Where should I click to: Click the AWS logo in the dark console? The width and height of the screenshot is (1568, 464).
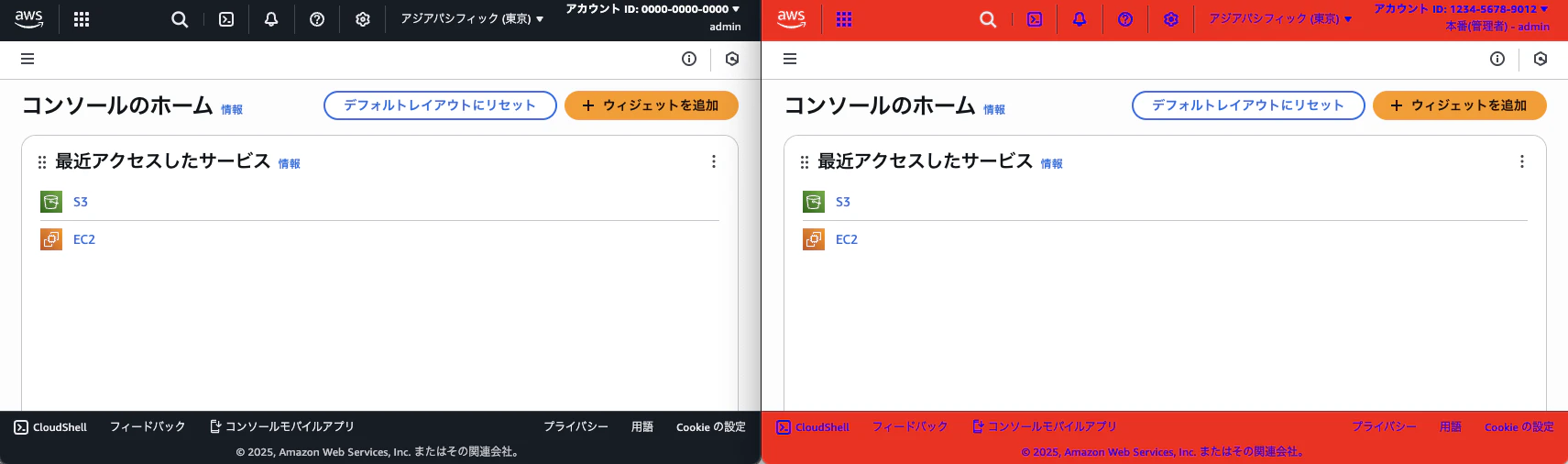29,19
